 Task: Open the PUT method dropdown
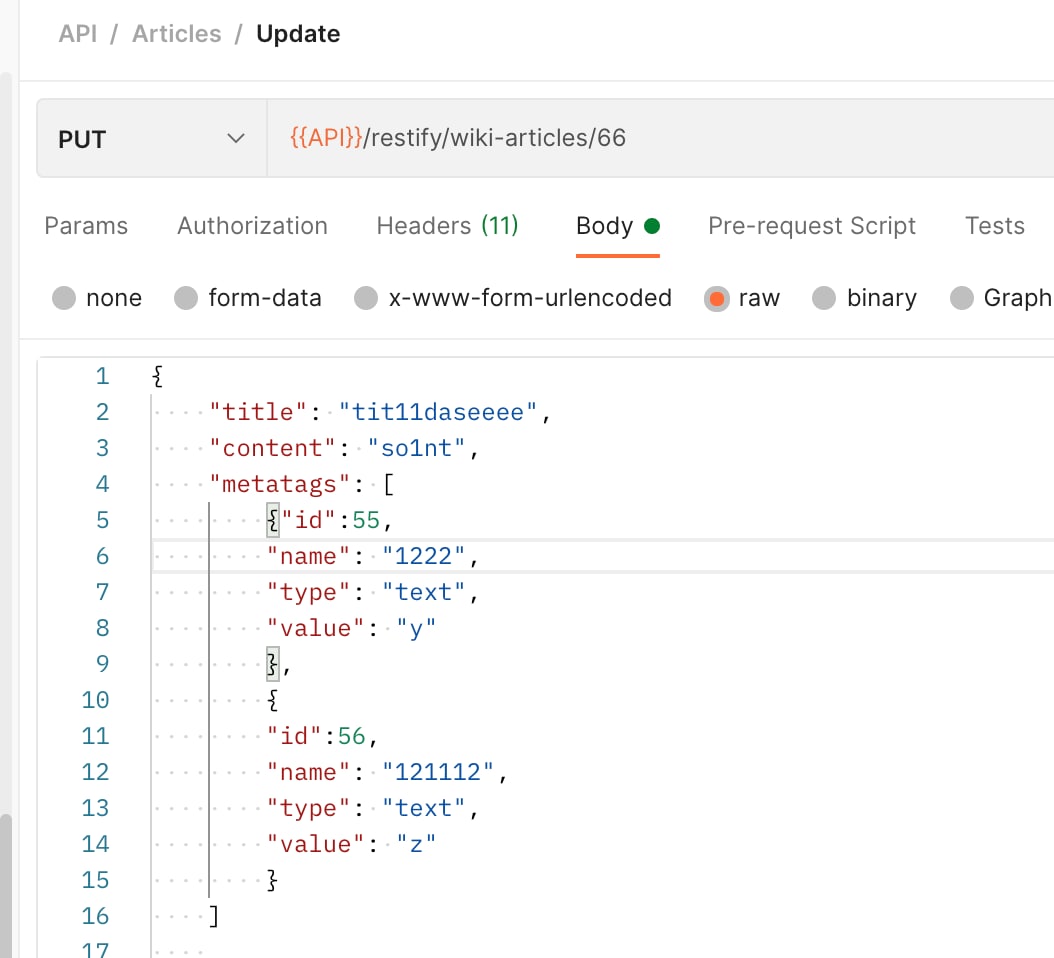151,139
